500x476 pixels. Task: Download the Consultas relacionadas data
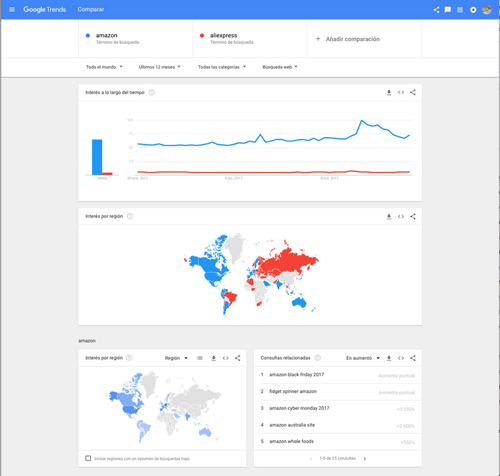pyautogui.click(x=389, y=358)
